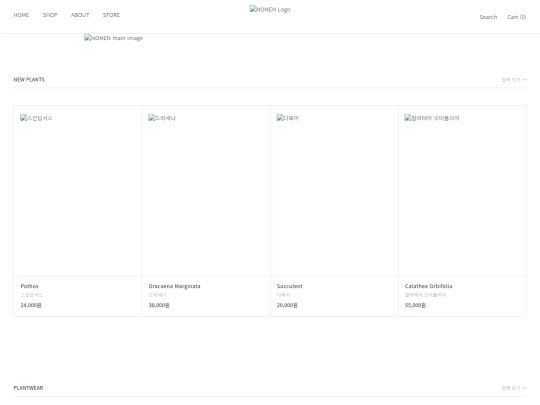This screenshot has width=540, height=405.
Task: Select the Pothos product name
Action: 30,286
